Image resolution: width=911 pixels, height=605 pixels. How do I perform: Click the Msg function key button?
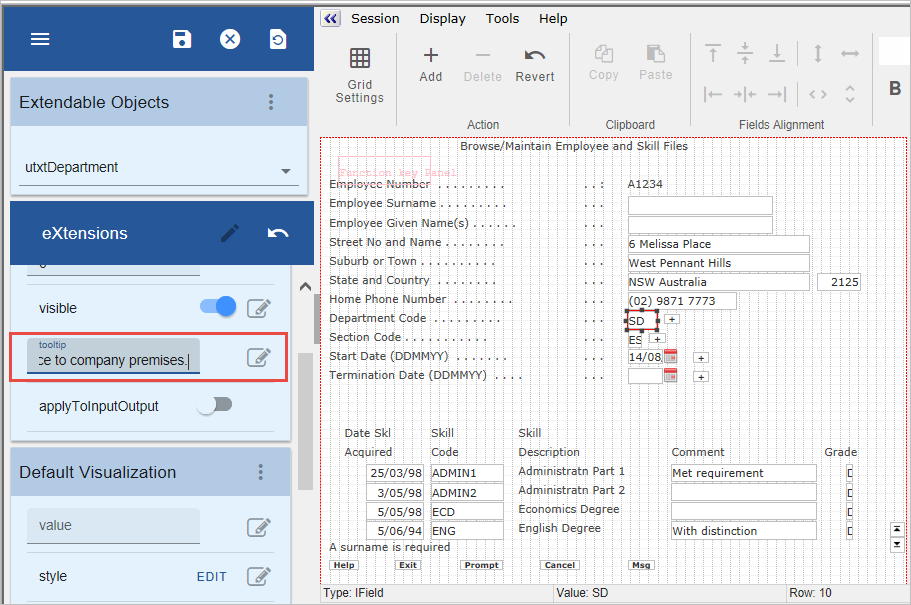(x=641, y=565)
